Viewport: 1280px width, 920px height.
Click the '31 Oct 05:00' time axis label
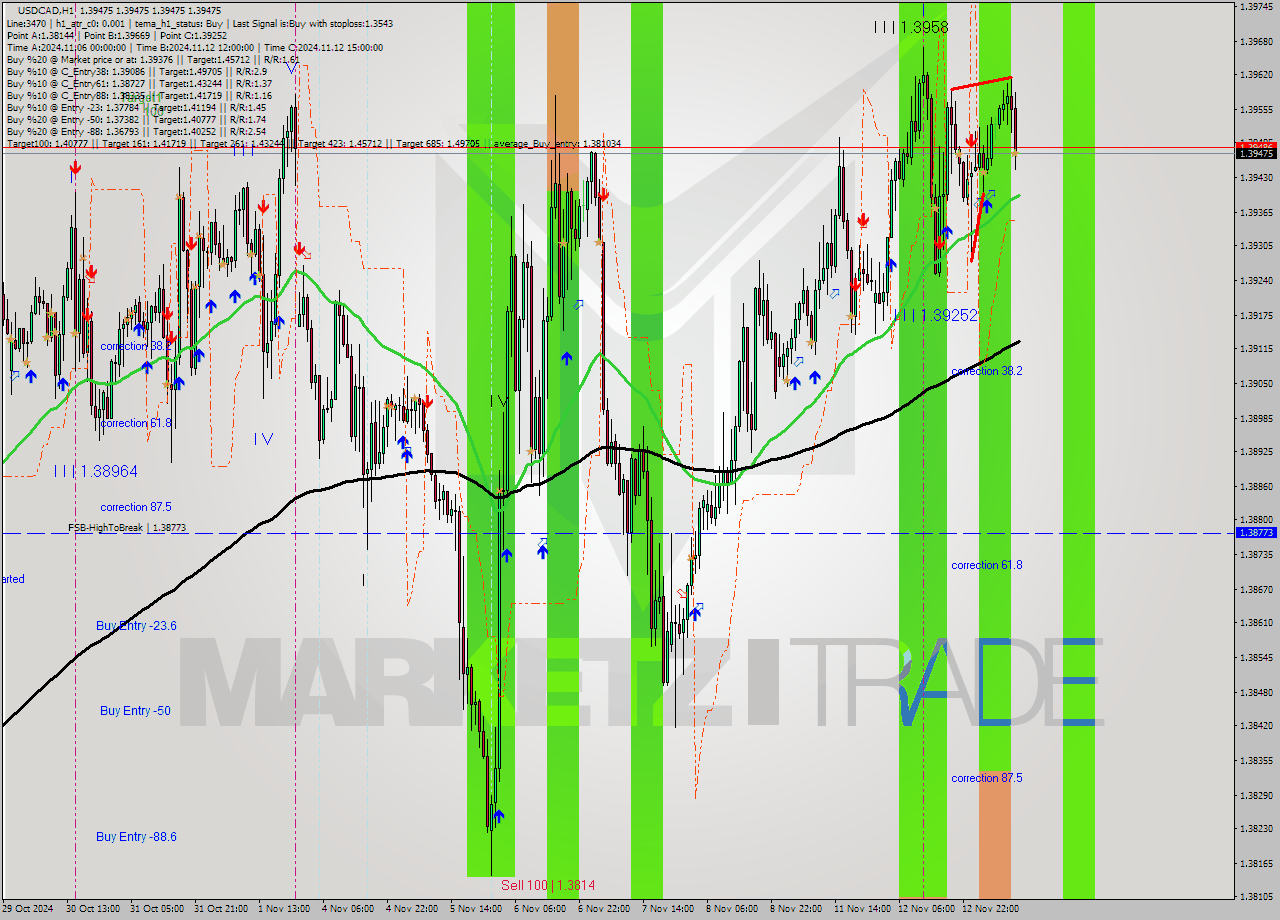click(x=158, y=908)
